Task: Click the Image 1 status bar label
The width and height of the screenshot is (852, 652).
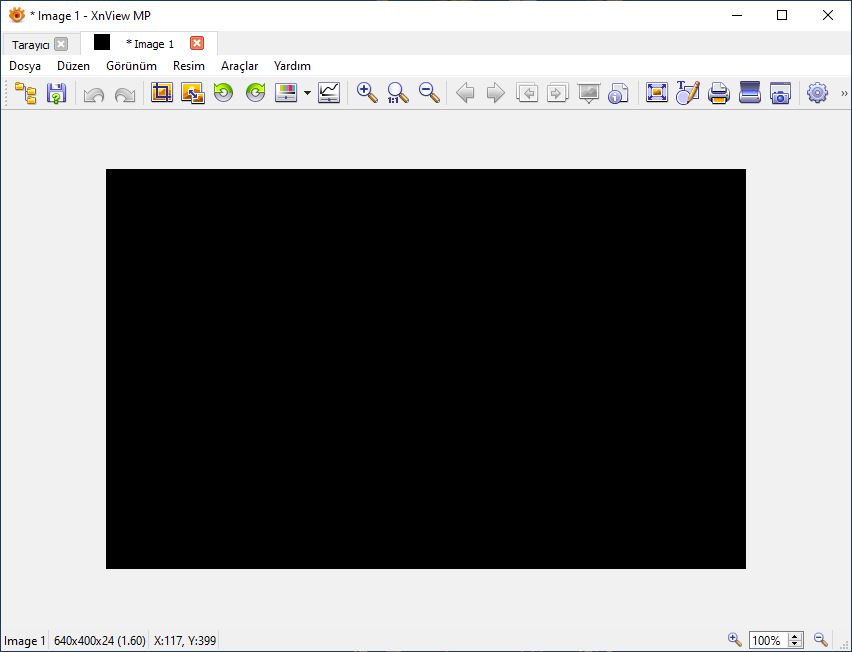Action: [x=25, y=641]
